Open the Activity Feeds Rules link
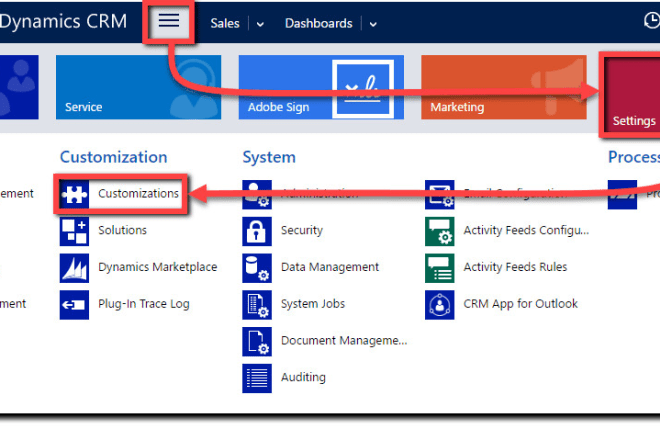The width and height of the screenshot is (660, 440). pos(515,267)
